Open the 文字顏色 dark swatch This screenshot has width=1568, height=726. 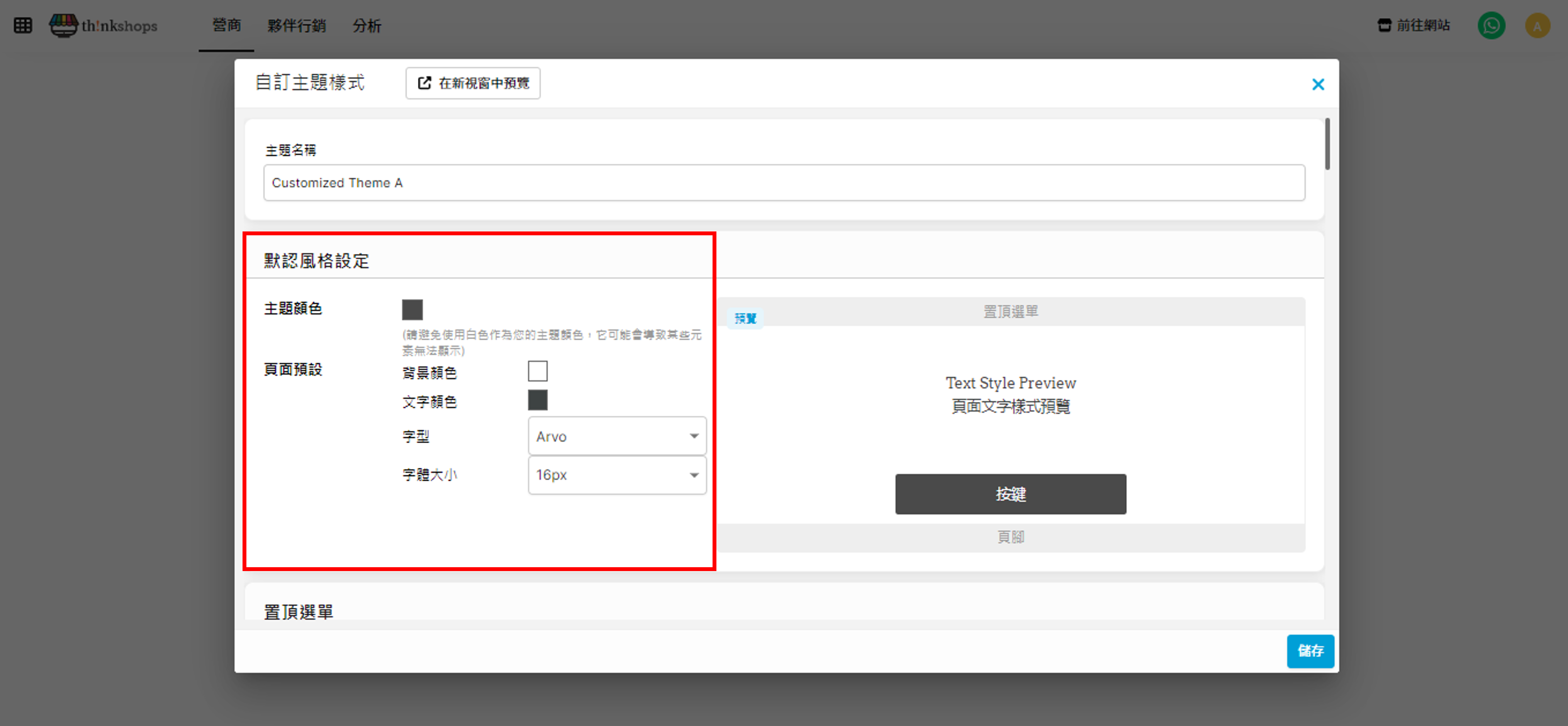(x=538, y=400)
